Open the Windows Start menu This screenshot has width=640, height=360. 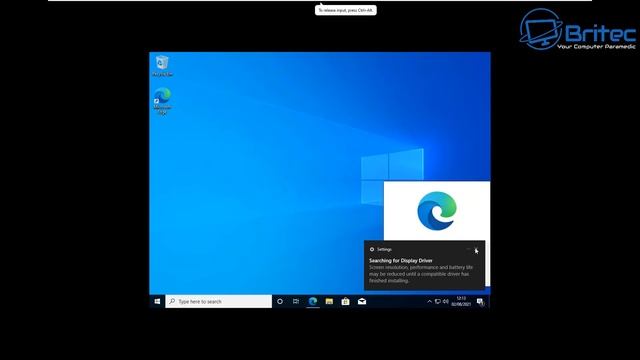(x=157, y=302)
